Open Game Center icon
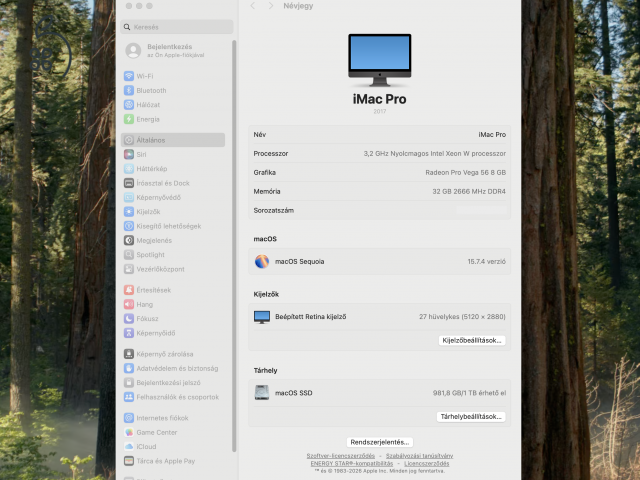The width and height of the screenshot is (640, 480). [129, 432]
